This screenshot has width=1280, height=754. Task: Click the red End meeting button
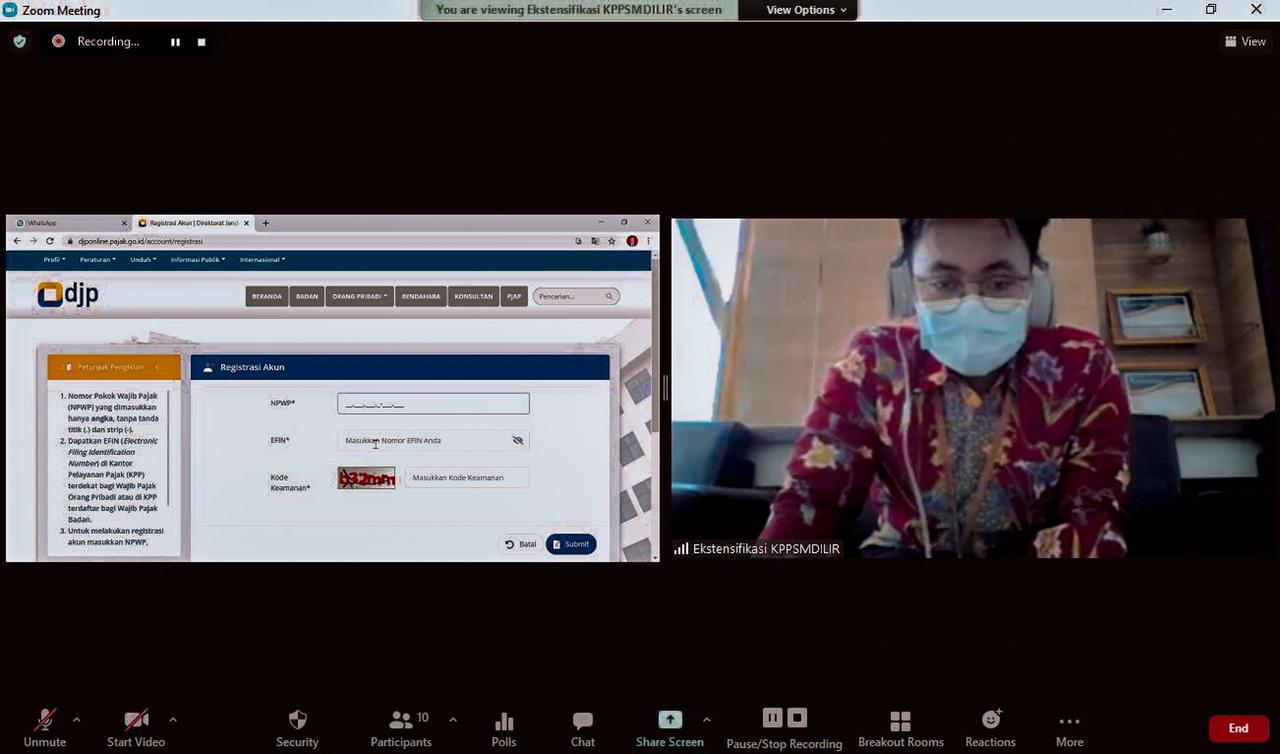tap(1238, 728)
